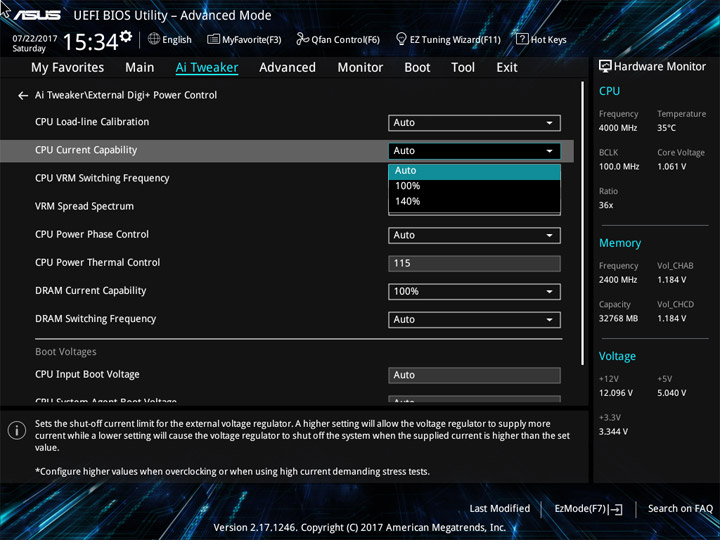Click memory capacity value 32768 MB

click(x=618, y=318)
